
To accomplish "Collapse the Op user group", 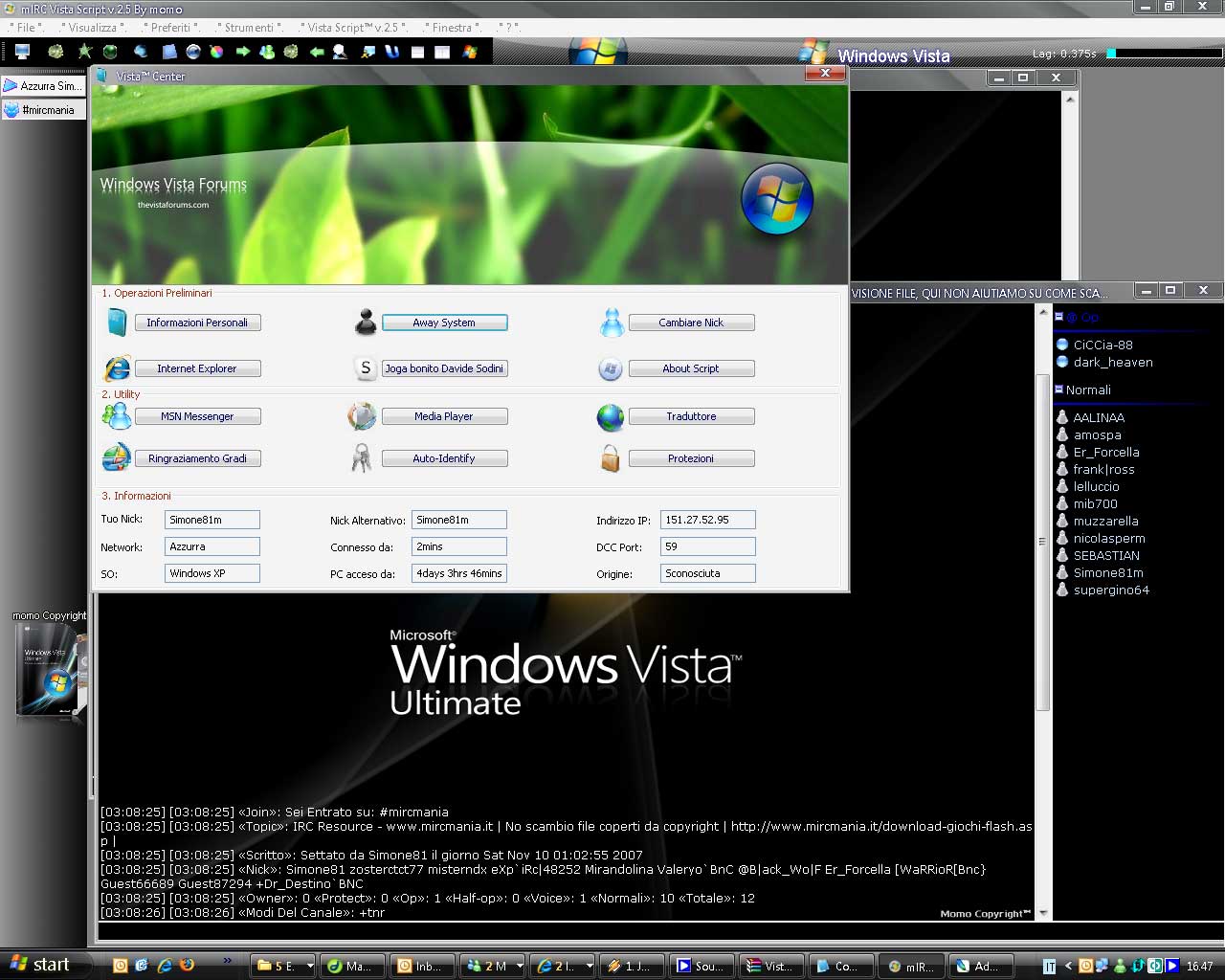I will pos(1058,317).
